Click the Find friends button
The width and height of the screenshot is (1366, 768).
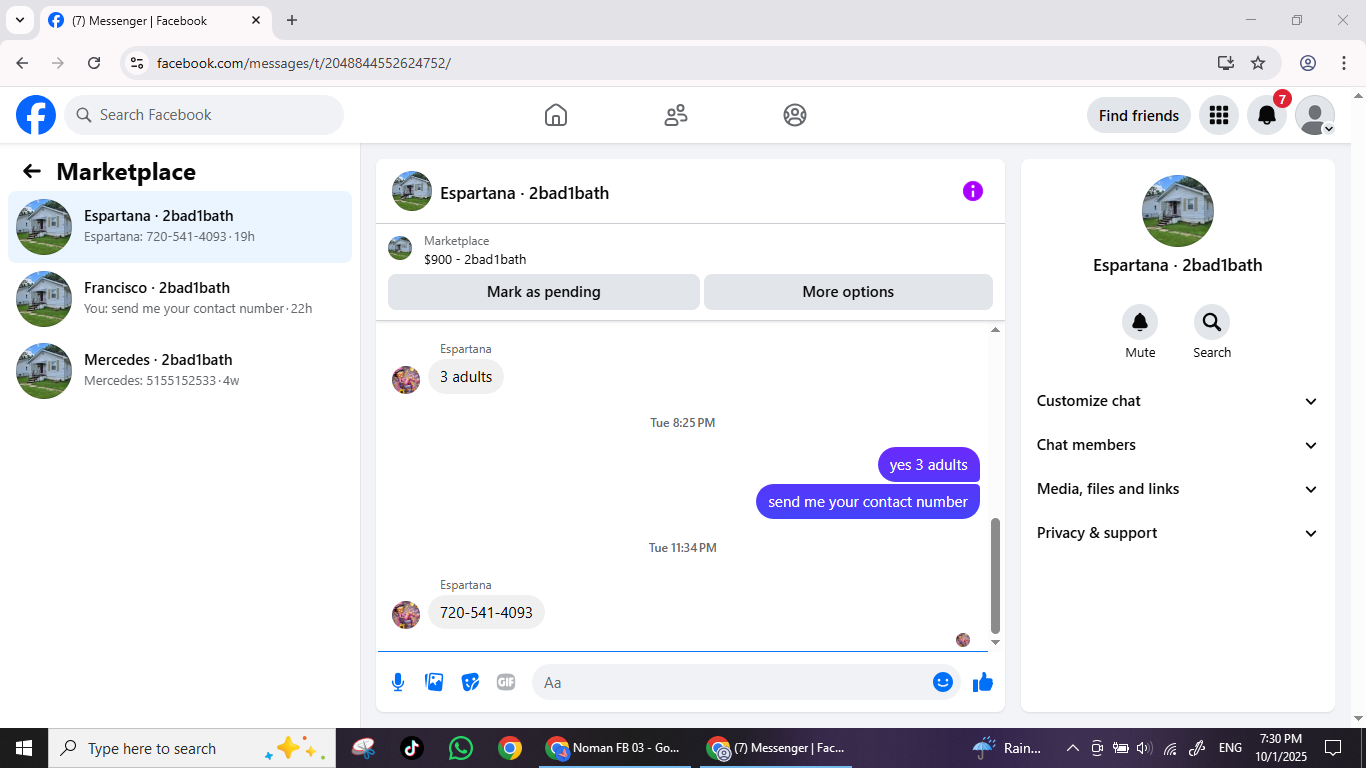point(1139,115)
